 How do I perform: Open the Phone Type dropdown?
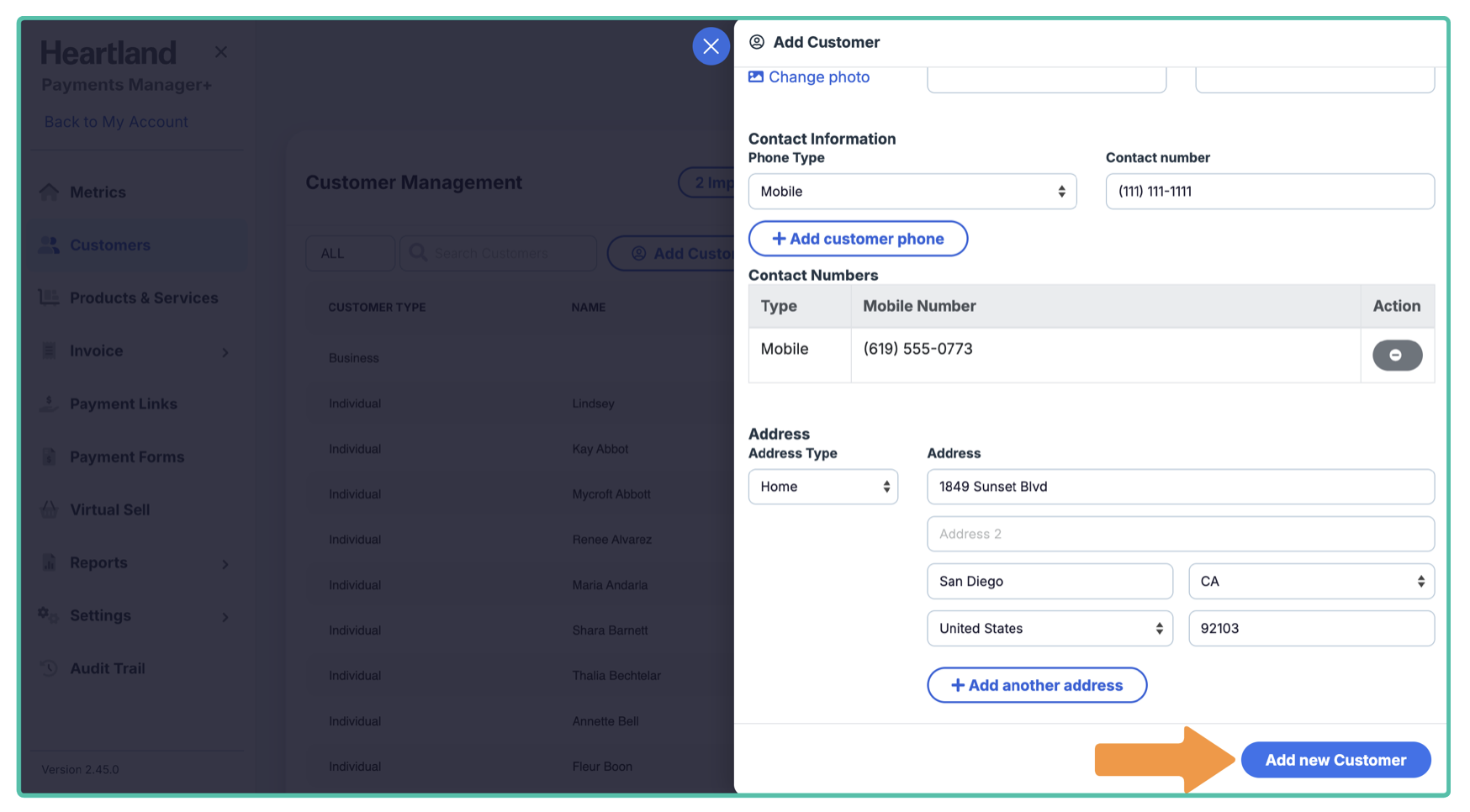coord(912,192)
